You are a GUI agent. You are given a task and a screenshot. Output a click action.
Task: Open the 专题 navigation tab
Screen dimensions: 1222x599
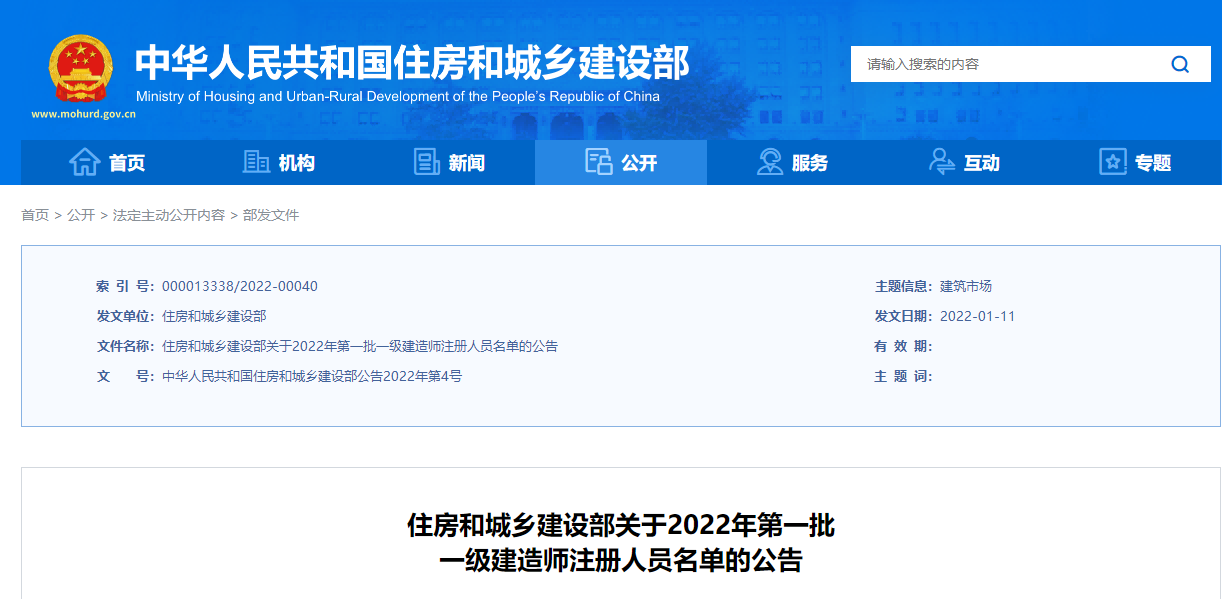[x=1135, y=162]
